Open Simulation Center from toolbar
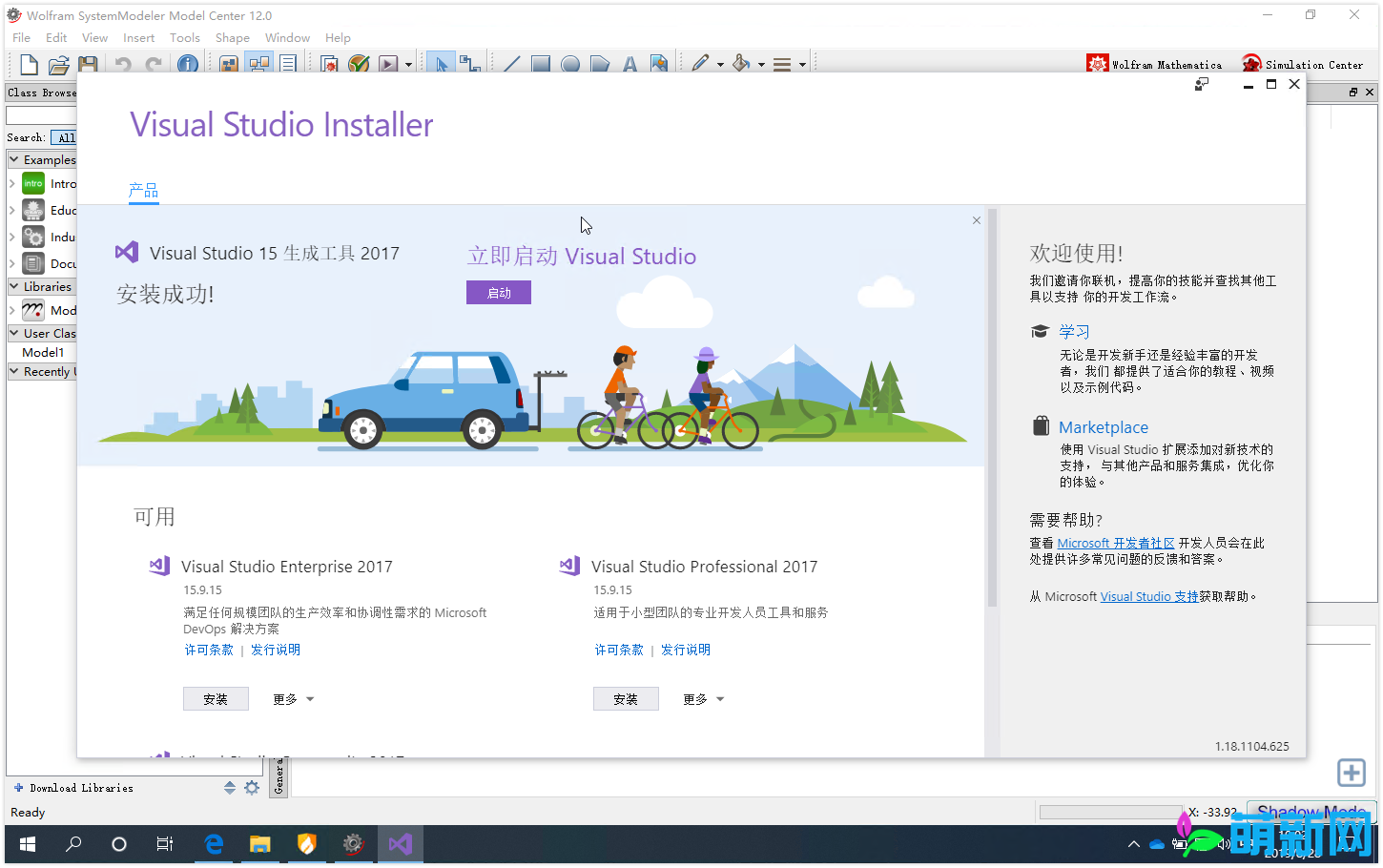This screenshot has height=868, width=1383. tap(1302, 64)
